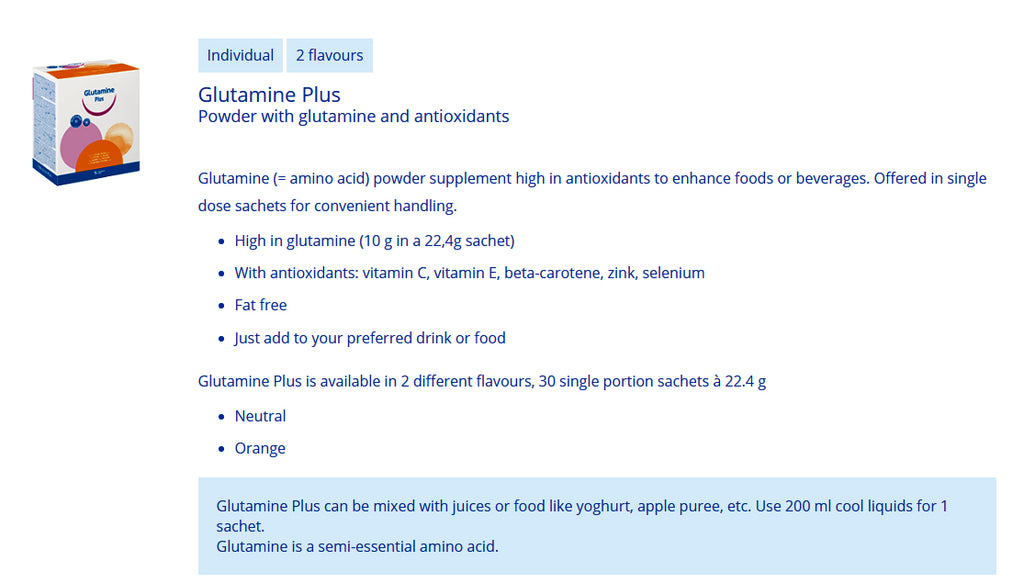Click "Just add to your preferred drink" bullet
The width and height of the screenshot is (1024, 583).
[x=370, y=338]
